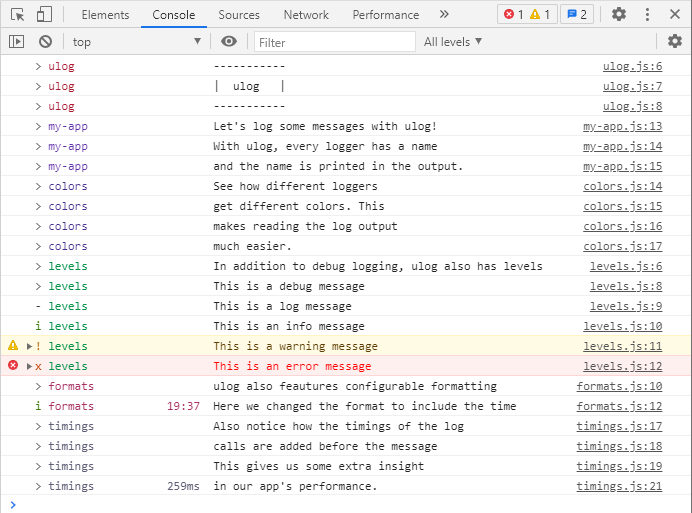Screen dimensions: 692x513
Task: Select 'This is a warning message' text
Action: tap(295, 346)
